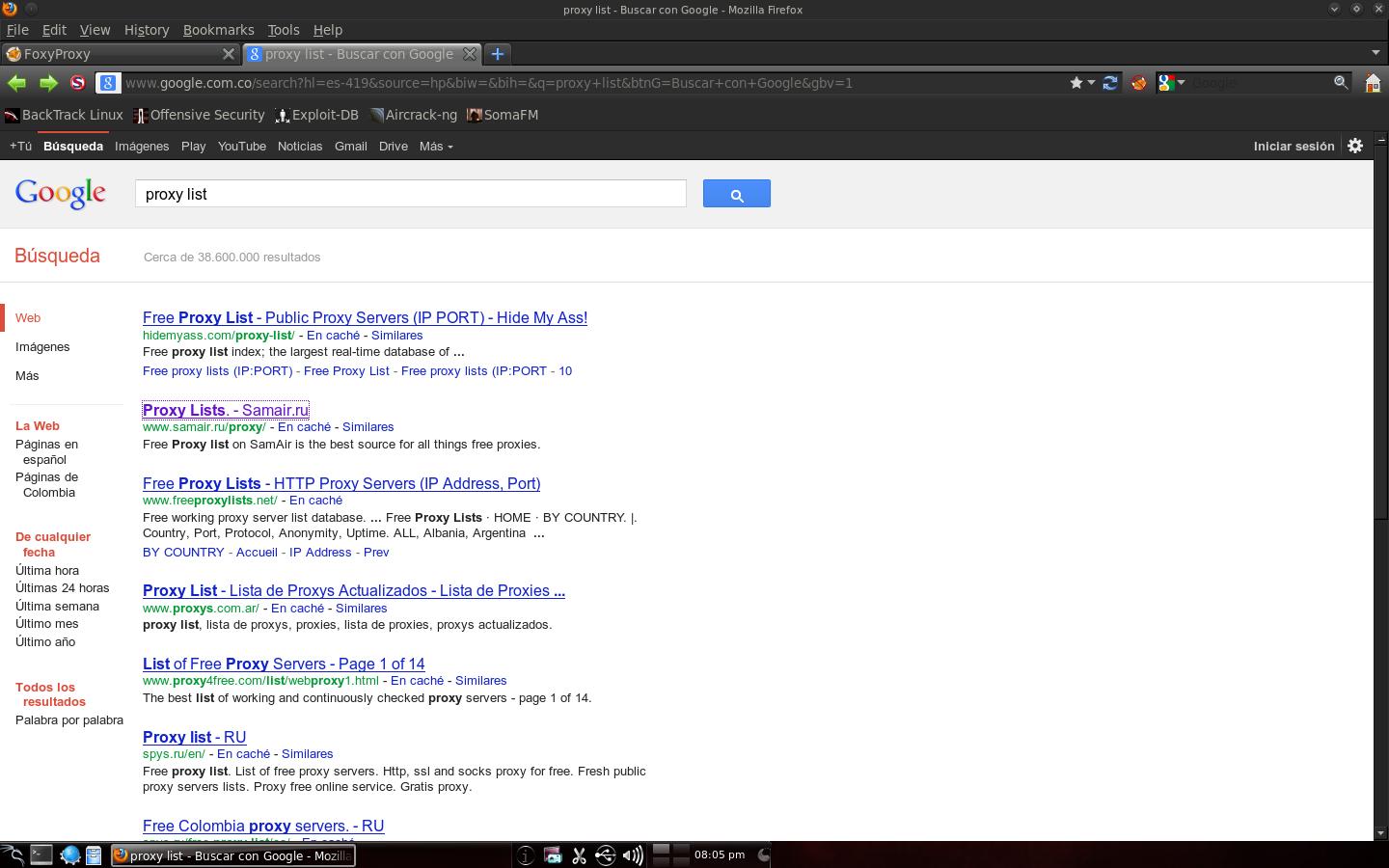1389x868 pixels.
Task: Switch to the FoxyProxy tab
Action: 121,54
